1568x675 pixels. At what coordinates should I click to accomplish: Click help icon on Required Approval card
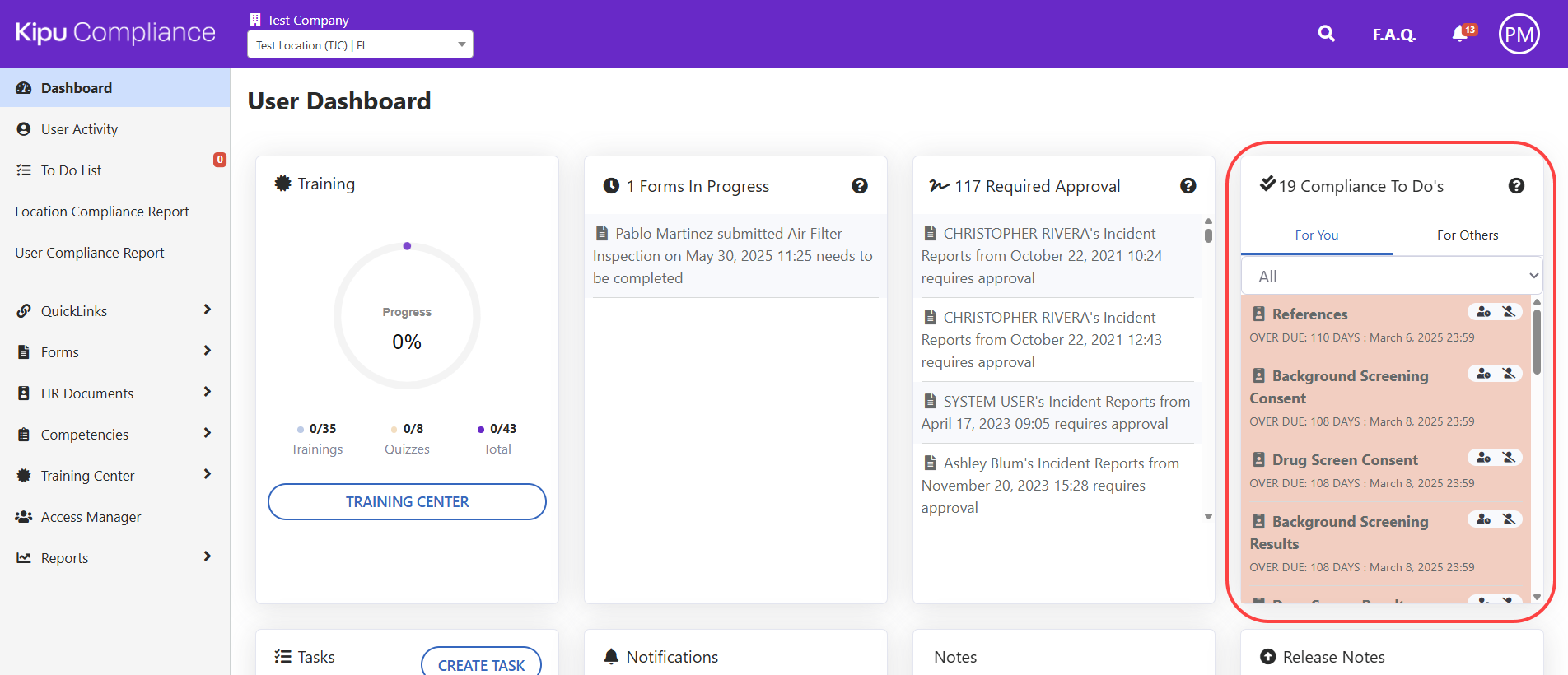[x=1188, y=186]
